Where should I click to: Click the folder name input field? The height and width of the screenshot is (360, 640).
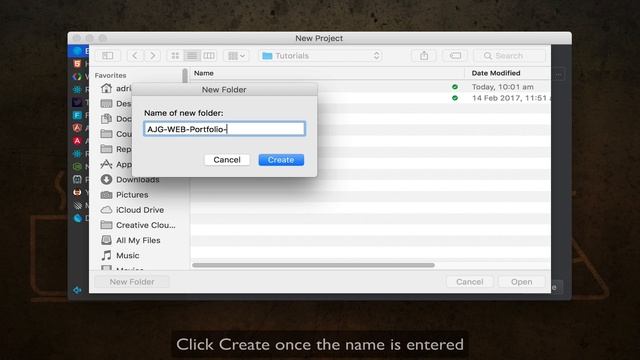click(224, 129)
